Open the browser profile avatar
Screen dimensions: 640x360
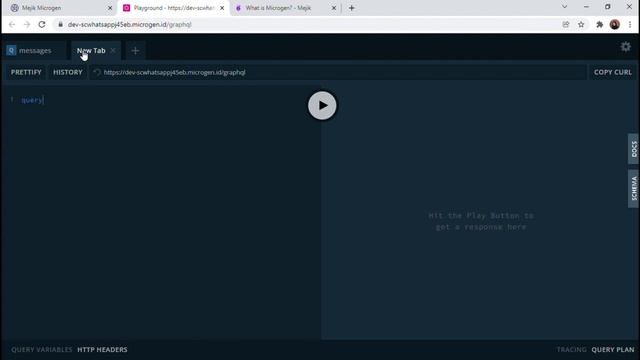pos(615,24)
